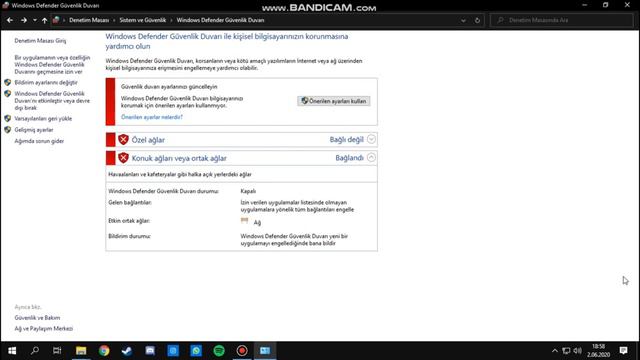640x360 pixels.
Task: Click Önerilen ayarları kullan button
Action: [334, 101]
